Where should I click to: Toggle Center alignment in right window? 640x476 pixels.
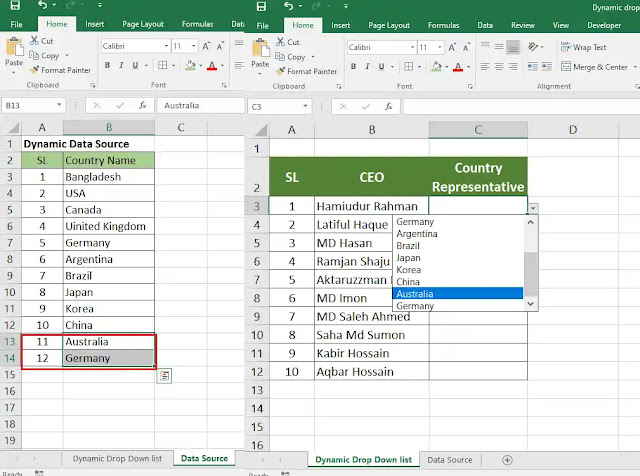(499, 67)
